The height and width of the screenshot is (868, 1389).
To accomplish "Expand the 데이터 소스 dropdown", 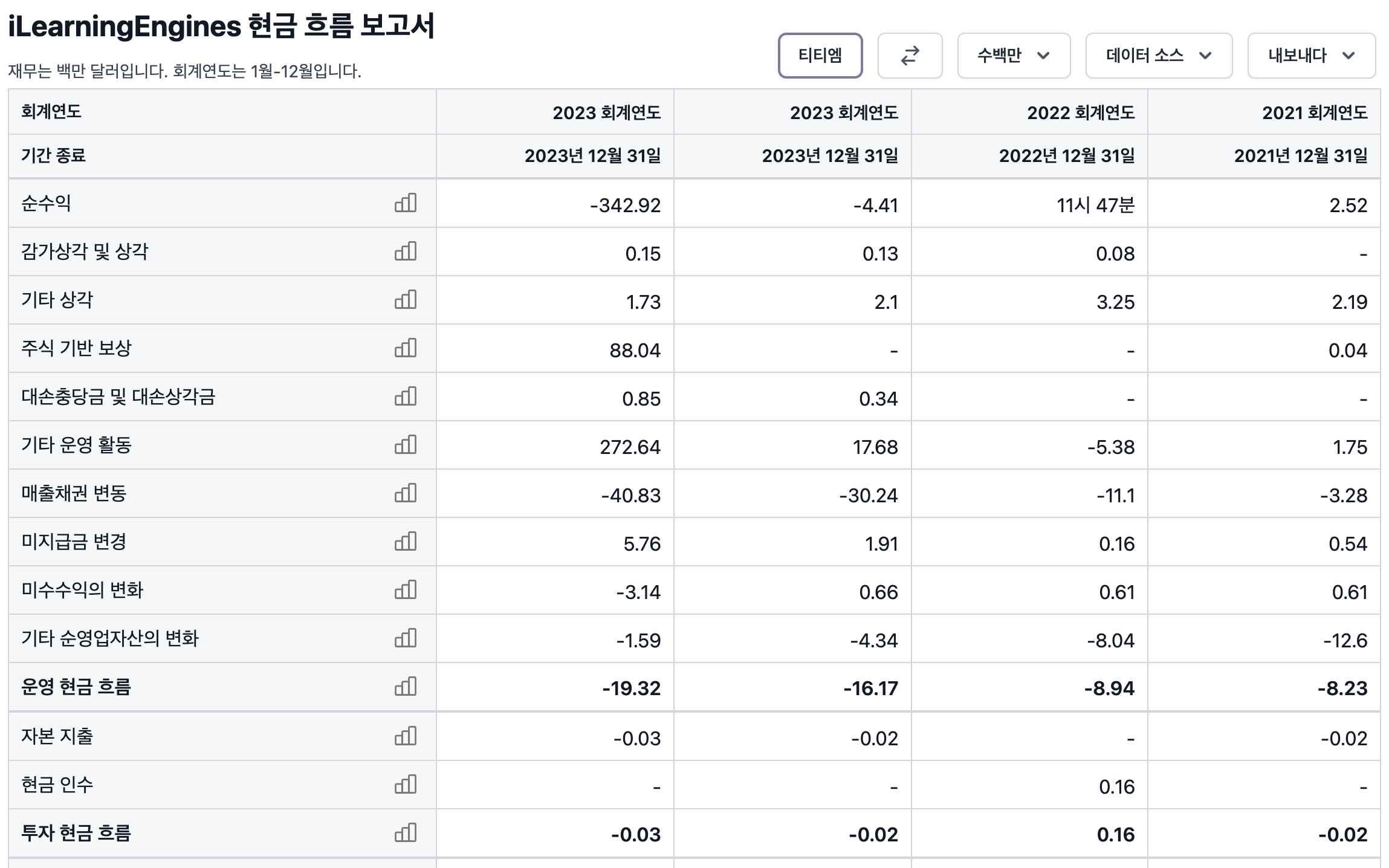I will click(1158, 56).
